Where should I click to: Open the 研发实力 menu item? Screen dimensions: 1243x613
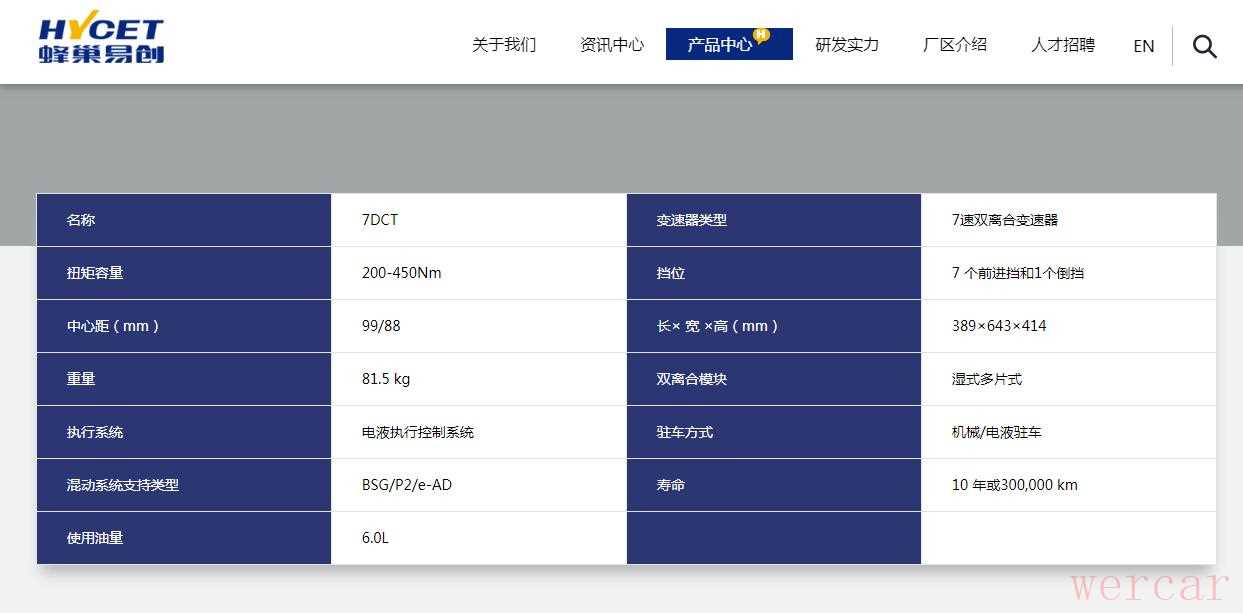[x=847, y=45]
